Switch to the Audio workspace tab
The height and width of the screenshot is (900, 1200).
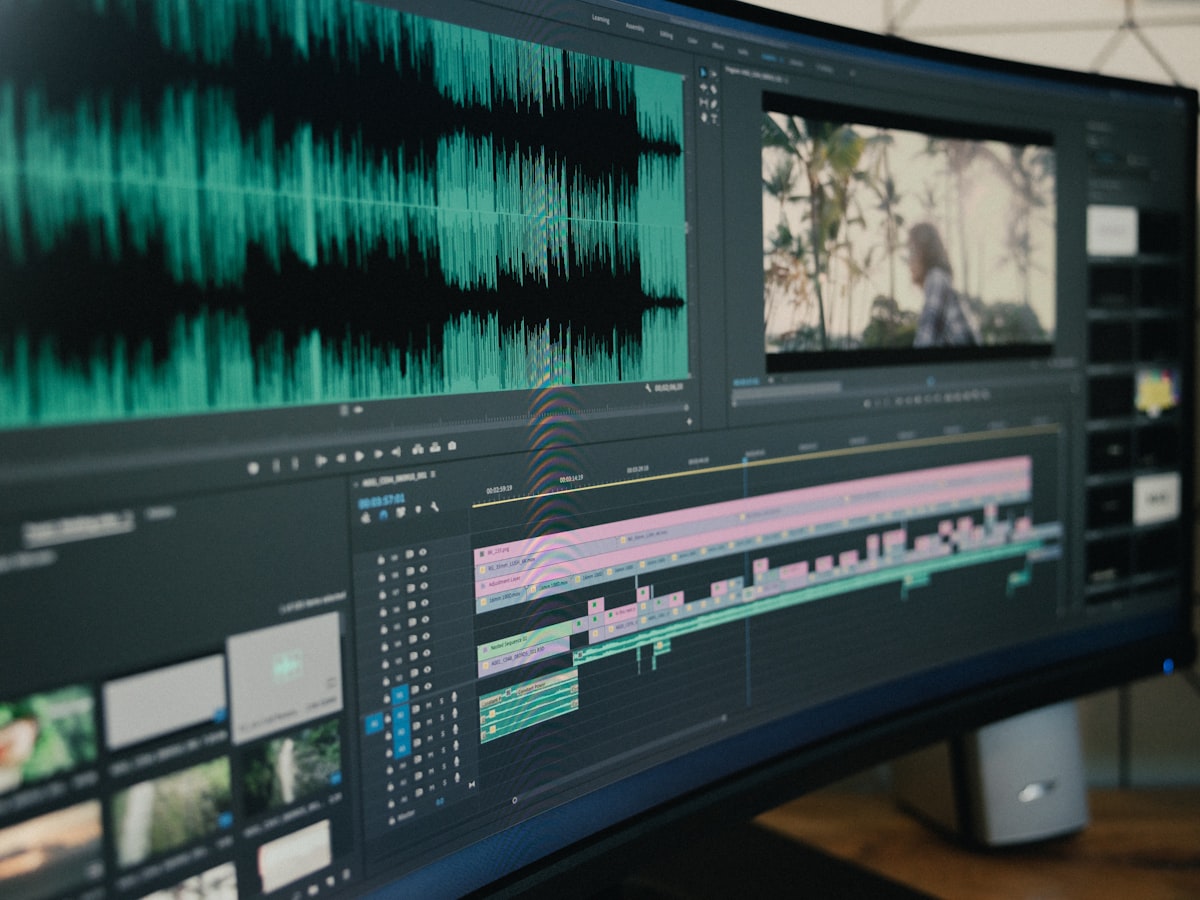[x=743, y=51]
